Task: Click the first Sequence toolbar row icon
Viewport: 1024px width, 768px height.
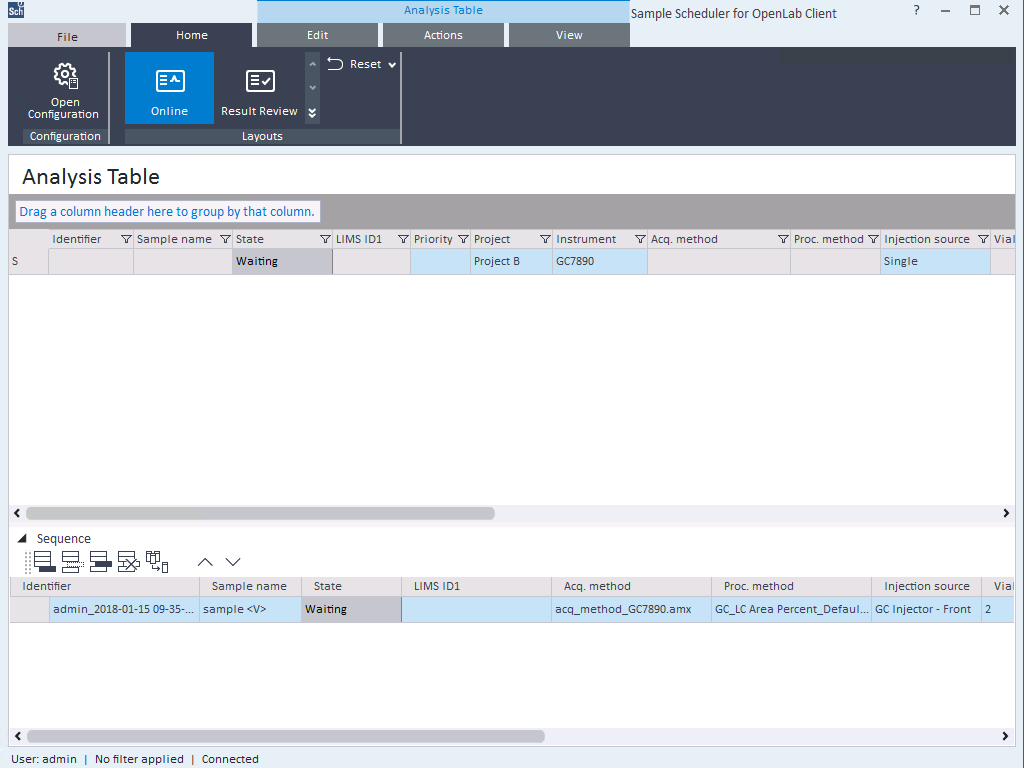Action: pyautogui.click(x=43, y=562)
